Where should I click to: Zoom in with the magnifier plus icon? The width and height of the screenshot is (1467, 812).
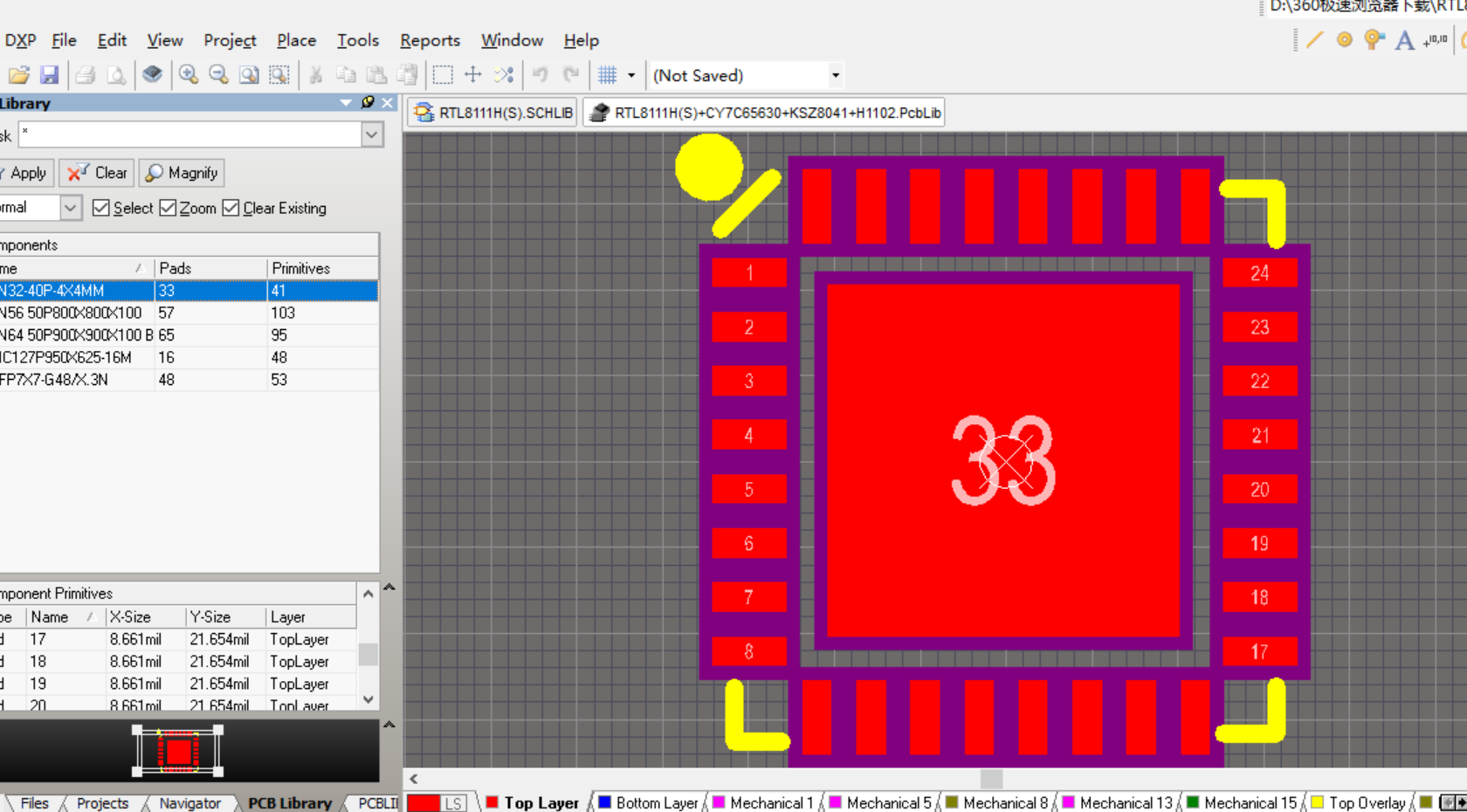coord(189,75)
